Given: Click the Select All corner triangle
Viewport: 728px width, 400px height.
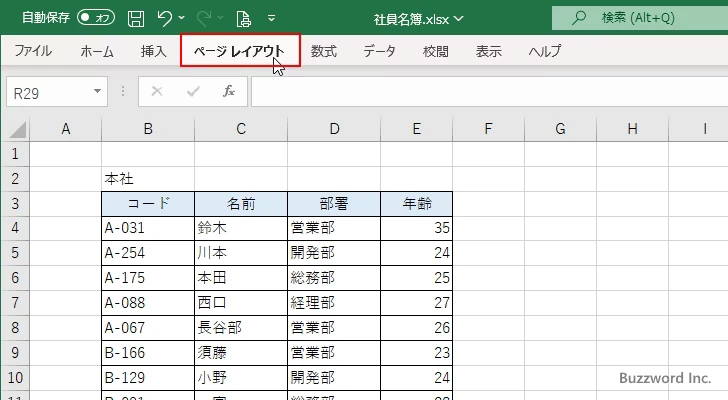Looking at the screenshot, I should [x=18, y=129].
